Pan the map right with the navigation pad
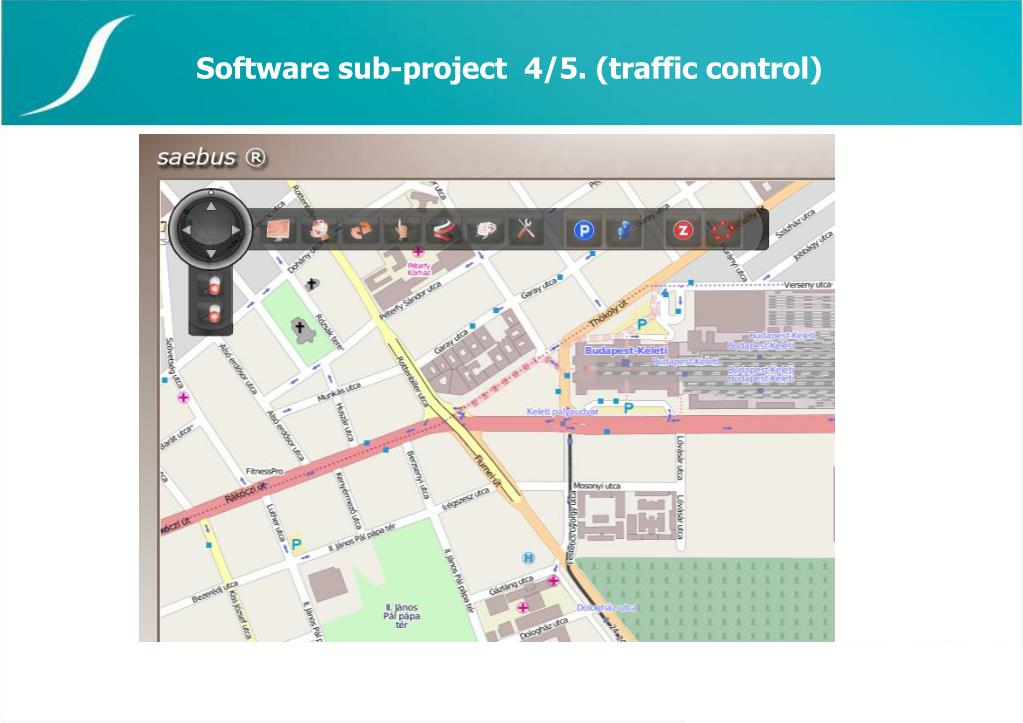1023x723 pixels. (x=236, y=230)
